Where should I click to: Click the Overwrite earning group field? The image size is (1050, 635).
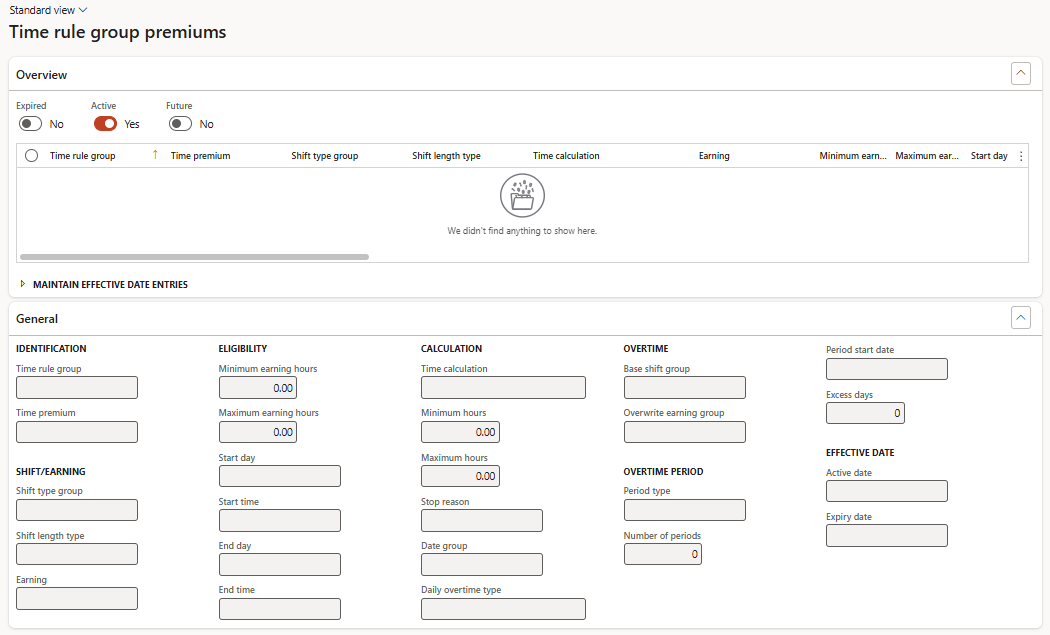point(684,432)
